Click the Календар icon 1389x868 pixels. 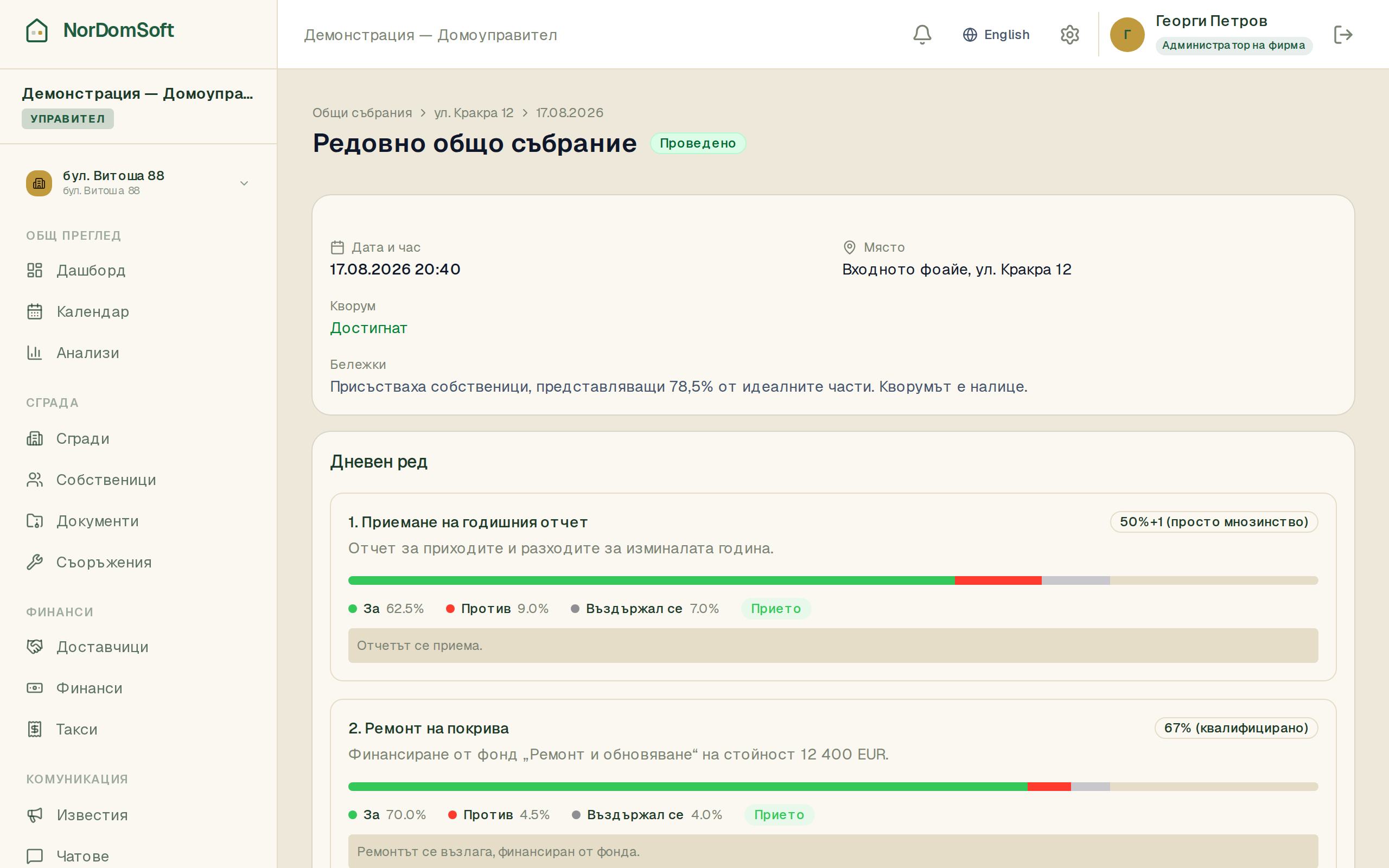pos(34,311)
